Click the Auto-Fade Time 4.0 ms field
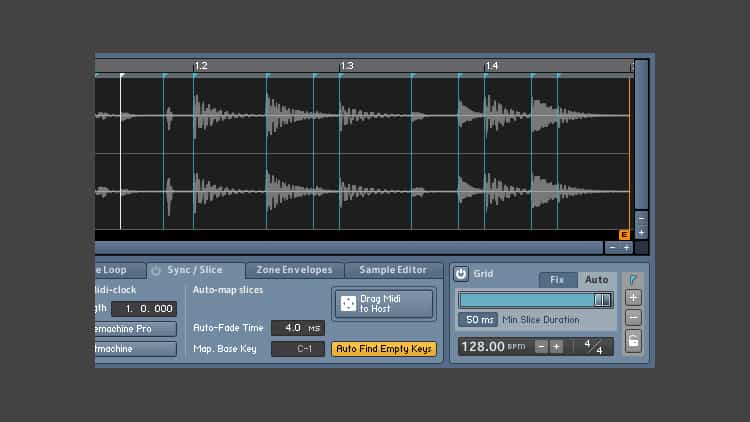Image resolution: width=750 pixels, height=422 pixels. point(298,328)
